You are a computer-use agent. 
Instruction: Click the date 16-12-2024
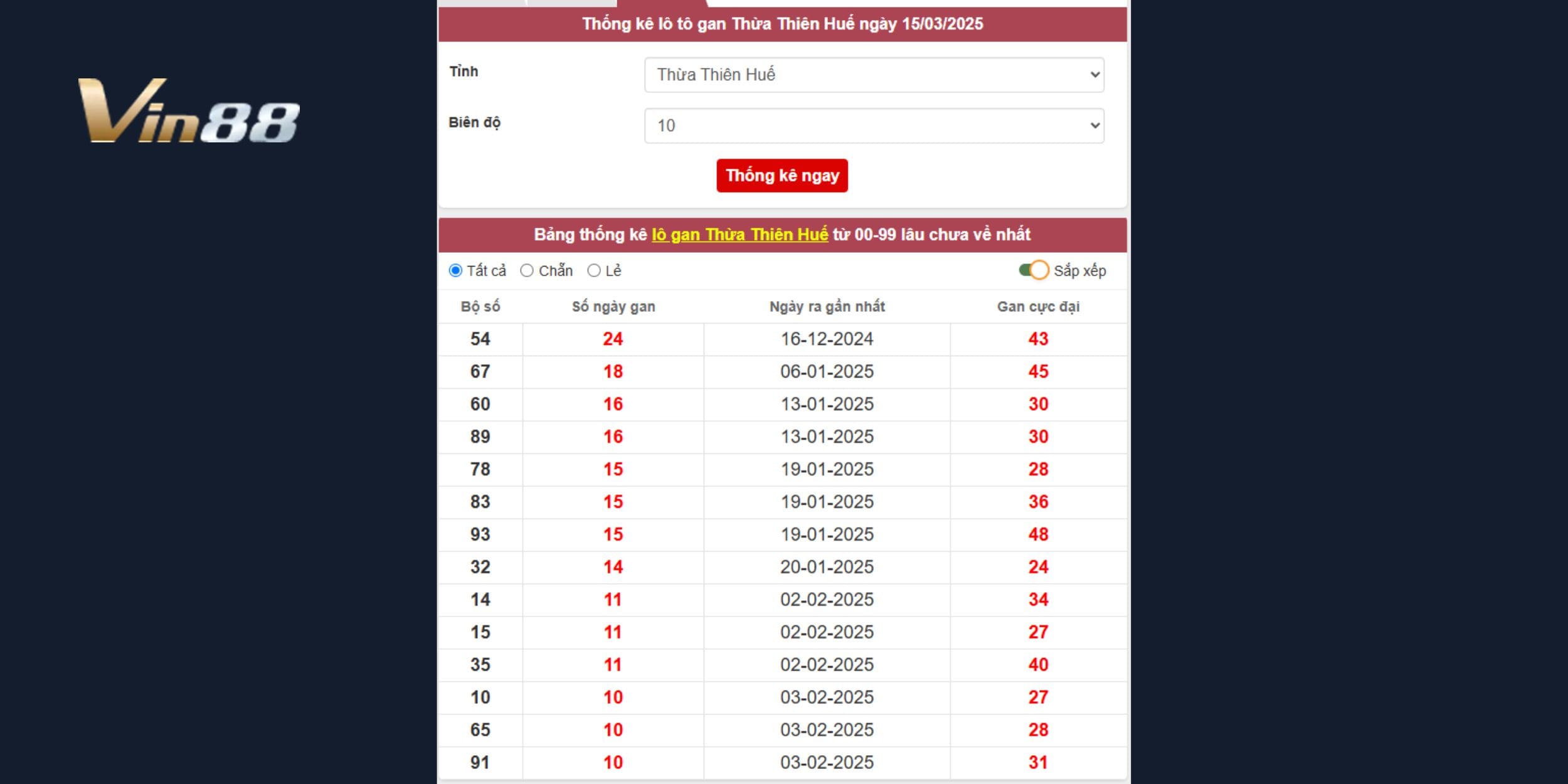tap(827, 339)
